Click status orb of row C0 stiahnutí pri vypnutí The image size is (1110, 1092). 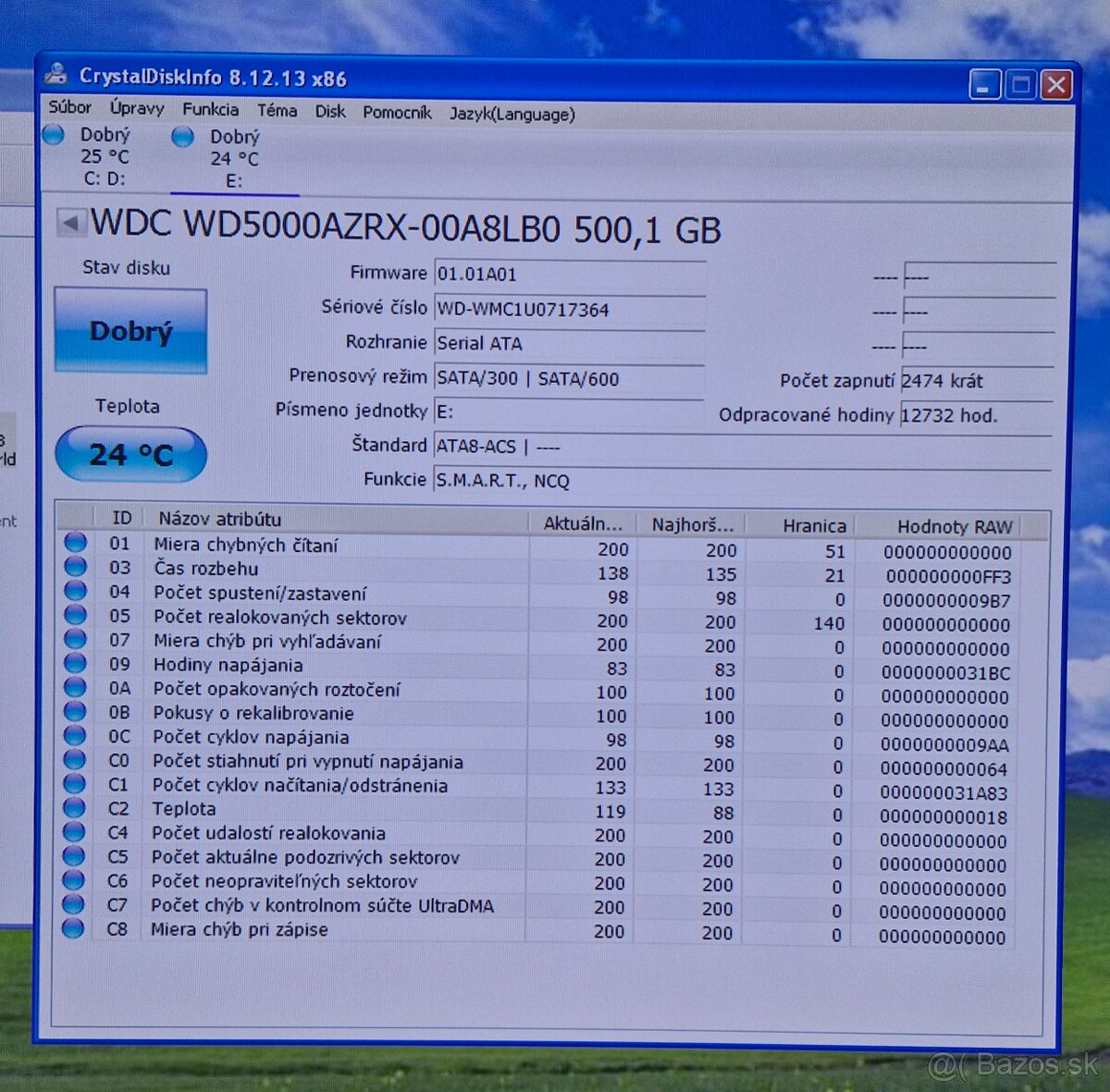[75, 758]
